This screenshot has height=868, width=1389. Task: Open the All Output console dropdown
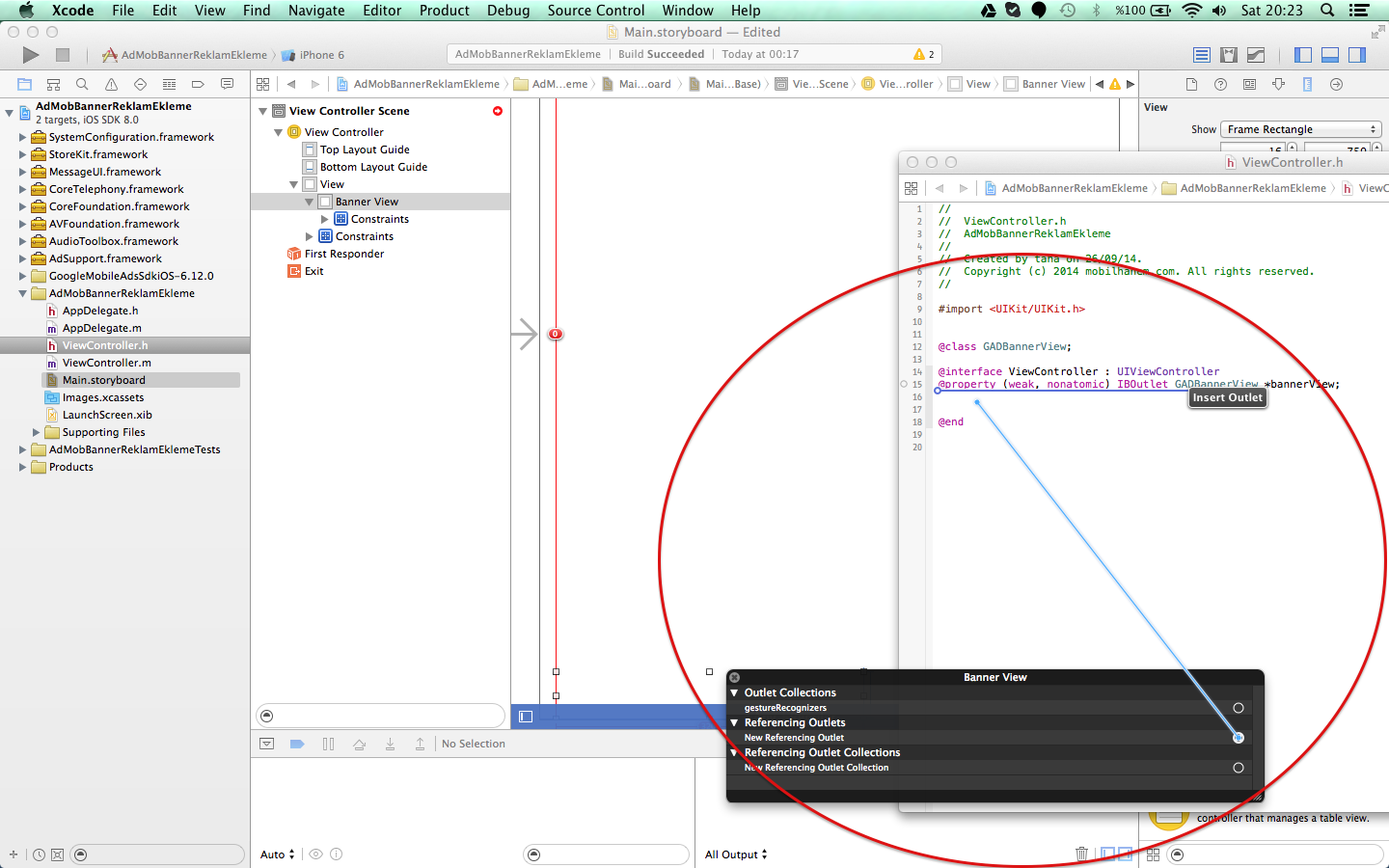point(736,854)
